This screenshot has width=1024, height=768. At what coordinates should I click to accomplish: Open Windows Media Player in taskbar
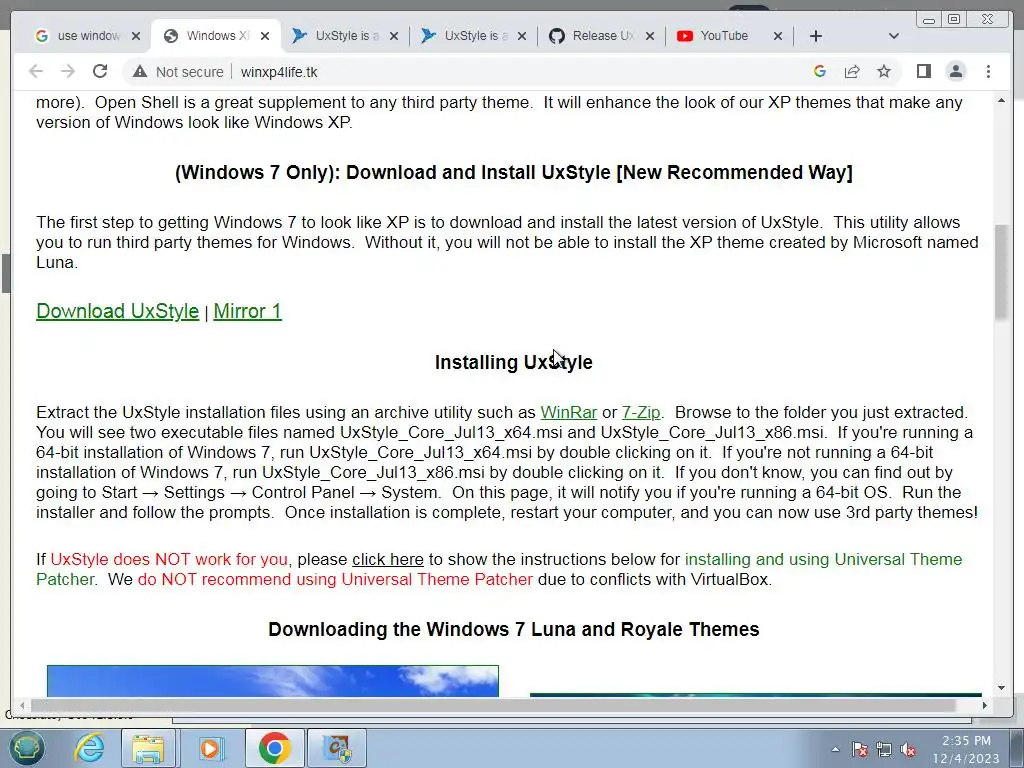pos(211,748)
